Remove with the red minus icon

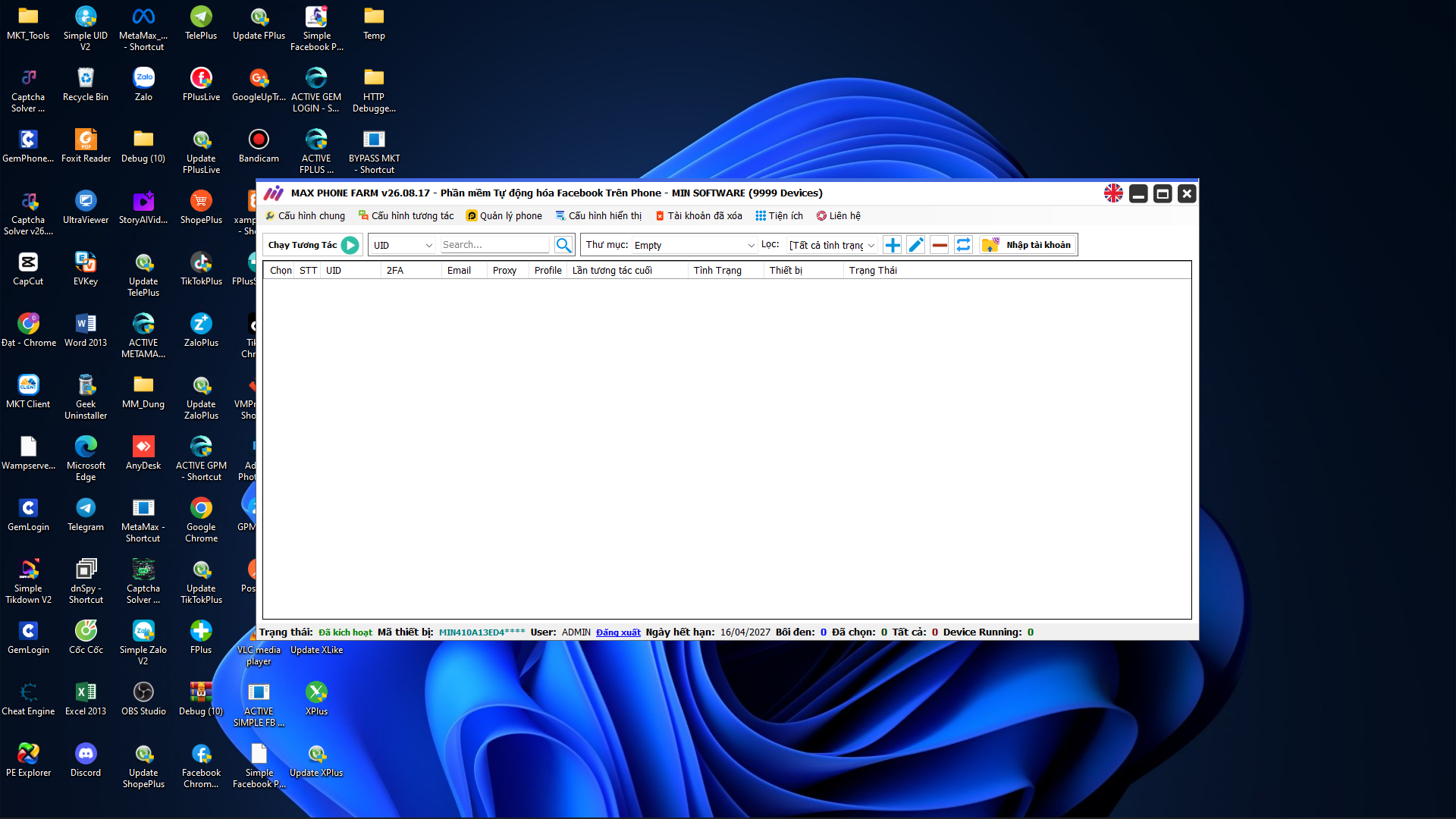[x=940, y=245]
